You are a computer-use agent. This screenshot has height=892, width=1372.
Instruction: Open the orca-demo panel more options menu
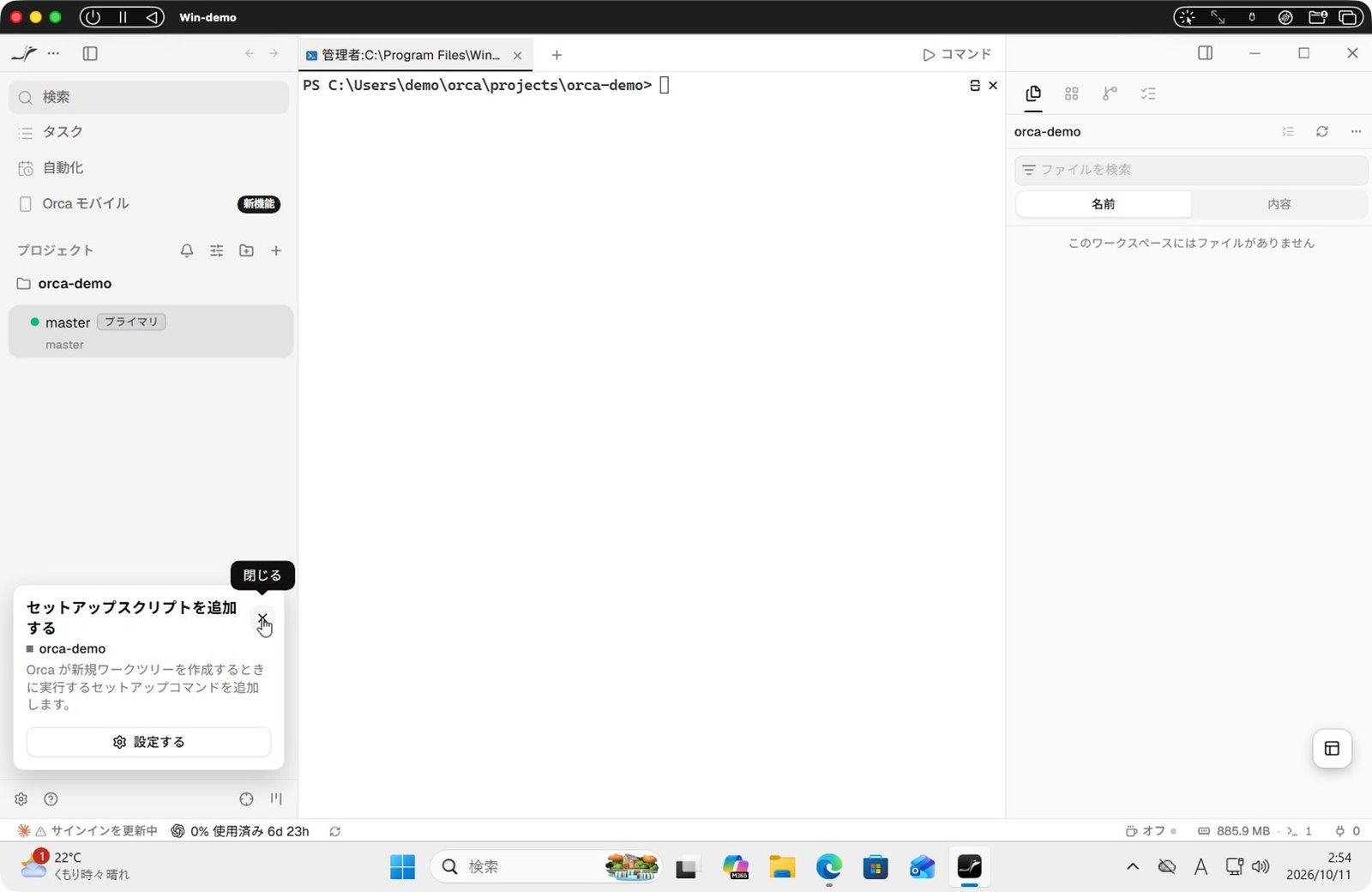click(x=1356, y=131)
